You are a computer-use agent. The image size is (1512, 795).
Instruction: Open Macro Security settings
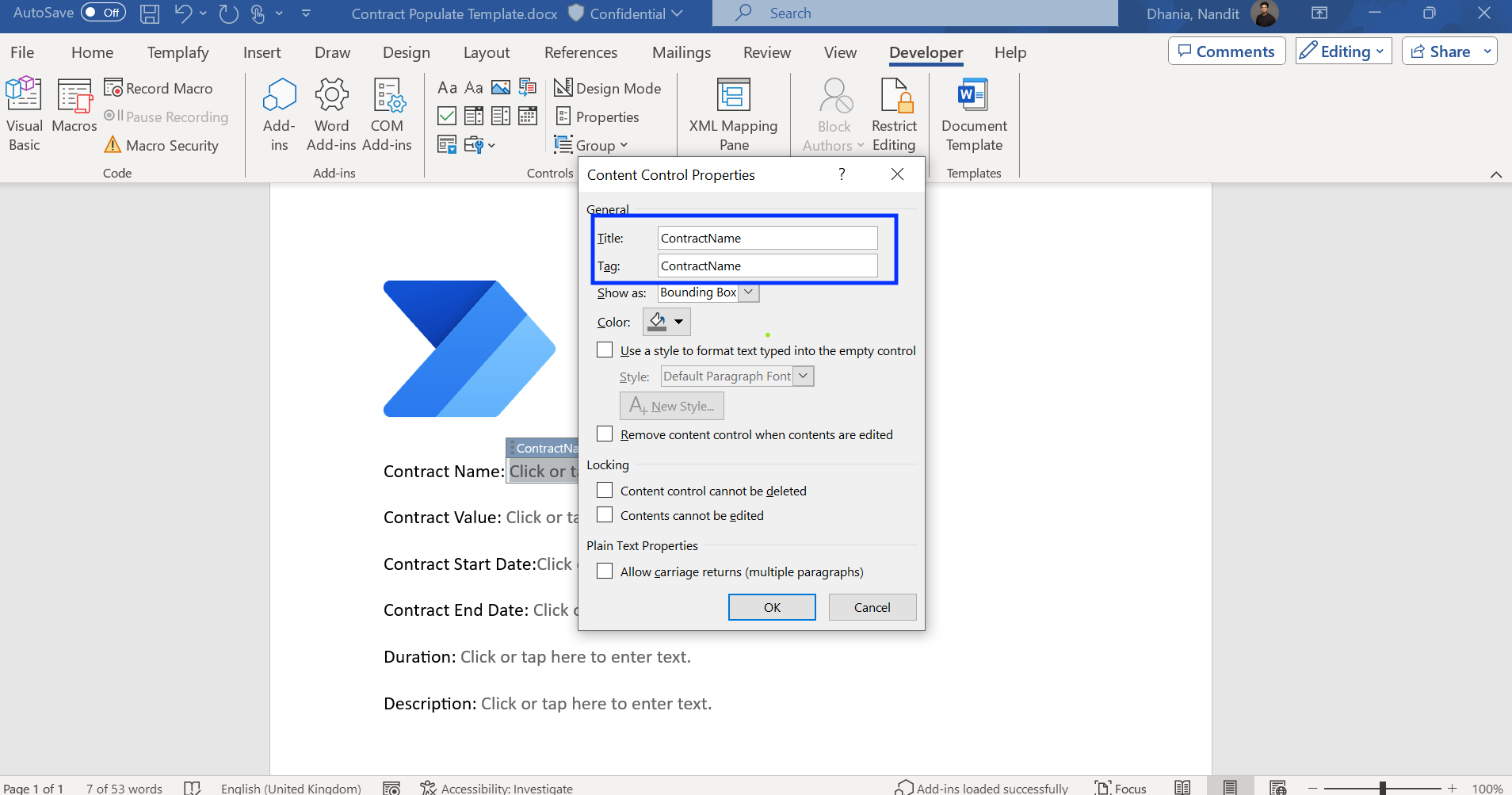(161, 145)
